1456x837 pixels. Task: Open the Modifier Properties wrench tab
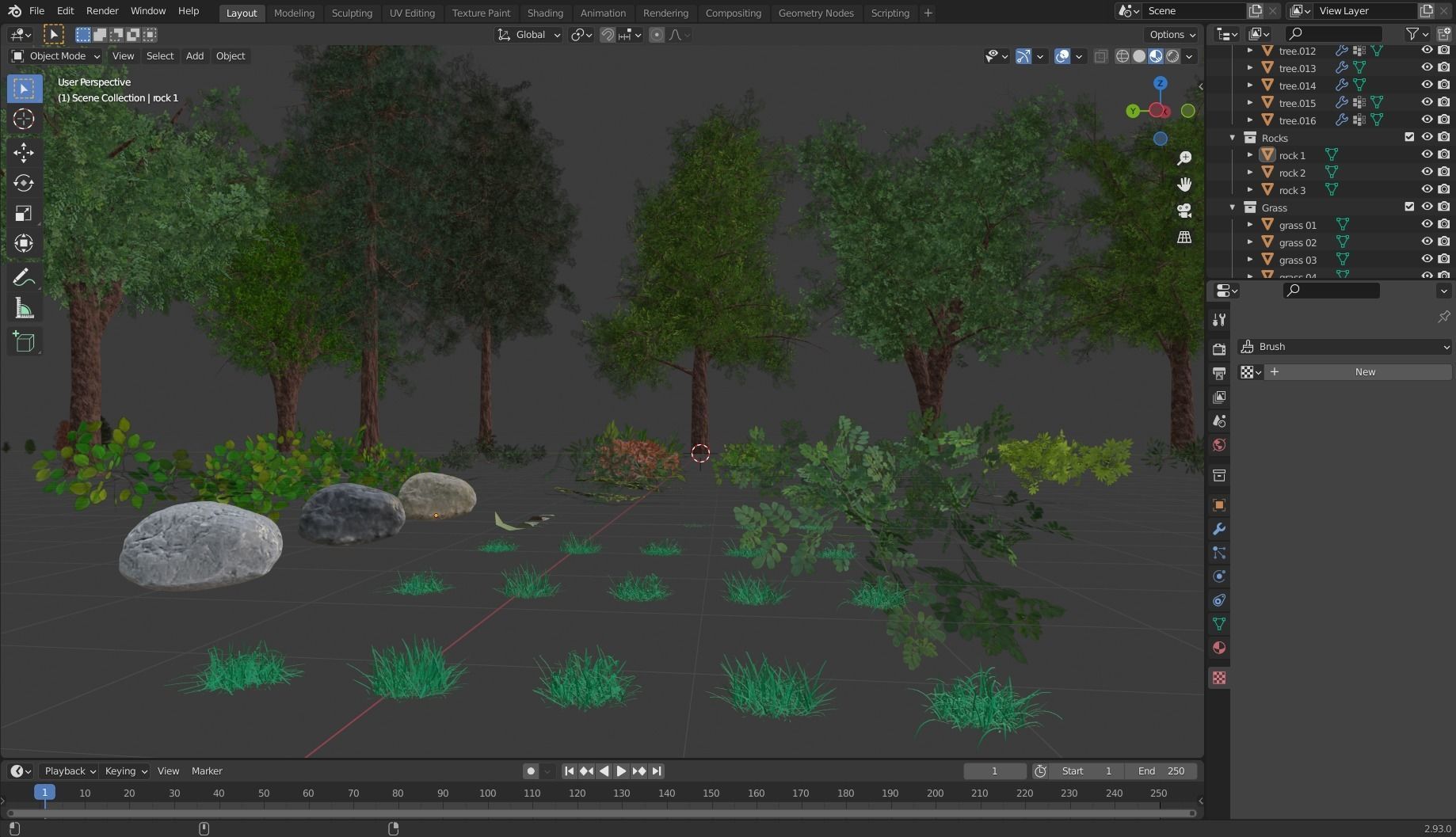pyautogui.click(x=1219, y=529)
